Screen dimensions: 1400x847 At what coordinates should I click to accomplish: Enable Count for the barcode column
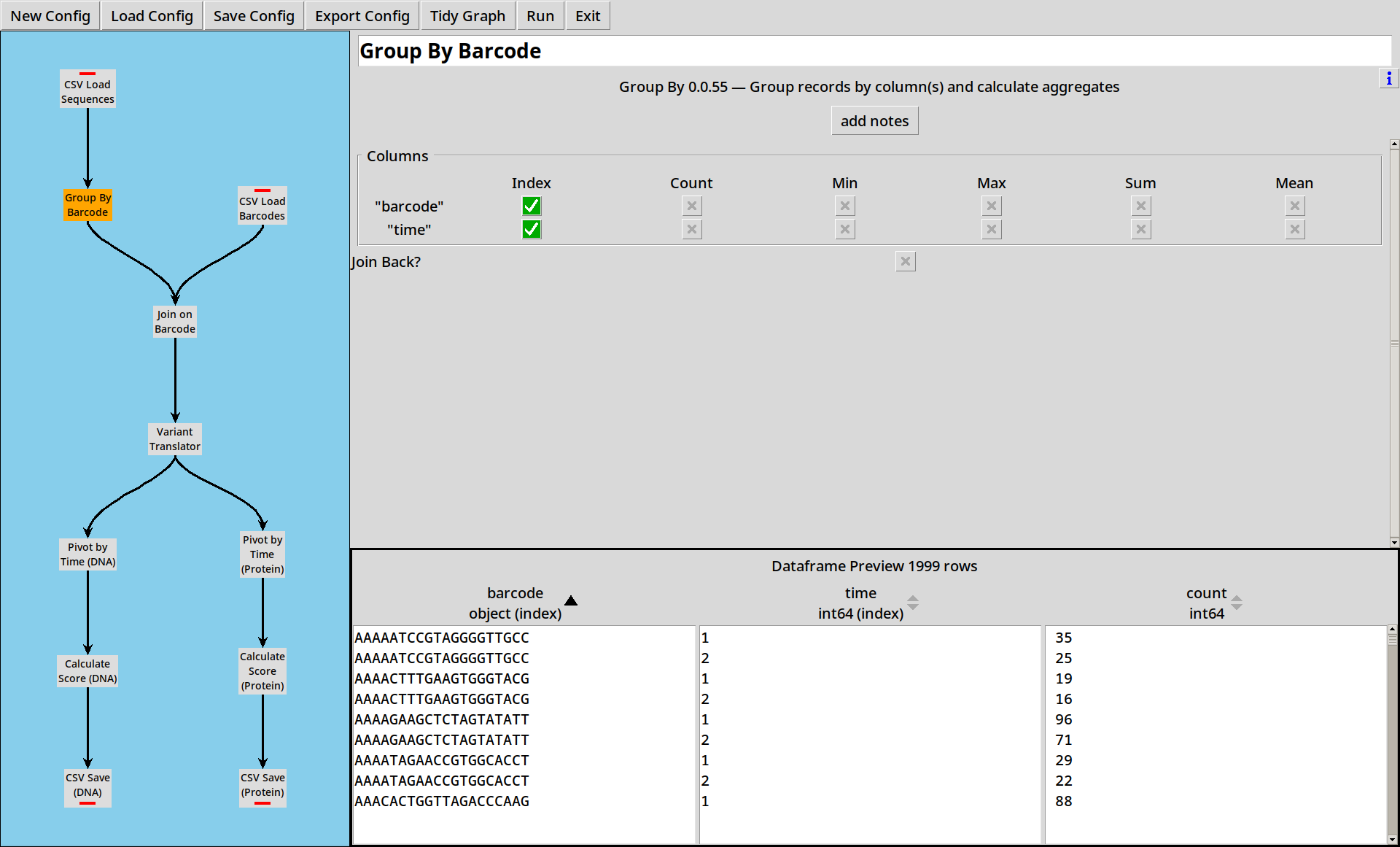[x=692, y=206]
